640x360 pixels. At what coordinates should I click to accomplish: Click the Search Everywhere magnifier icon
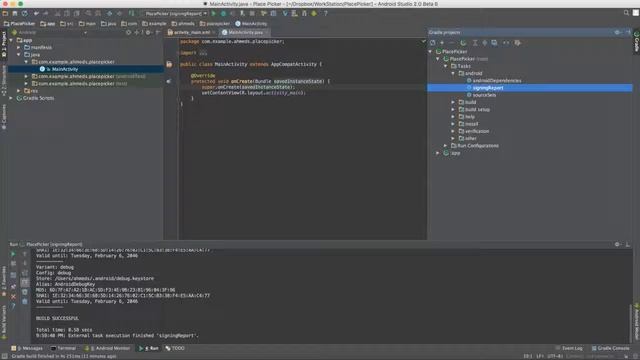626,13
